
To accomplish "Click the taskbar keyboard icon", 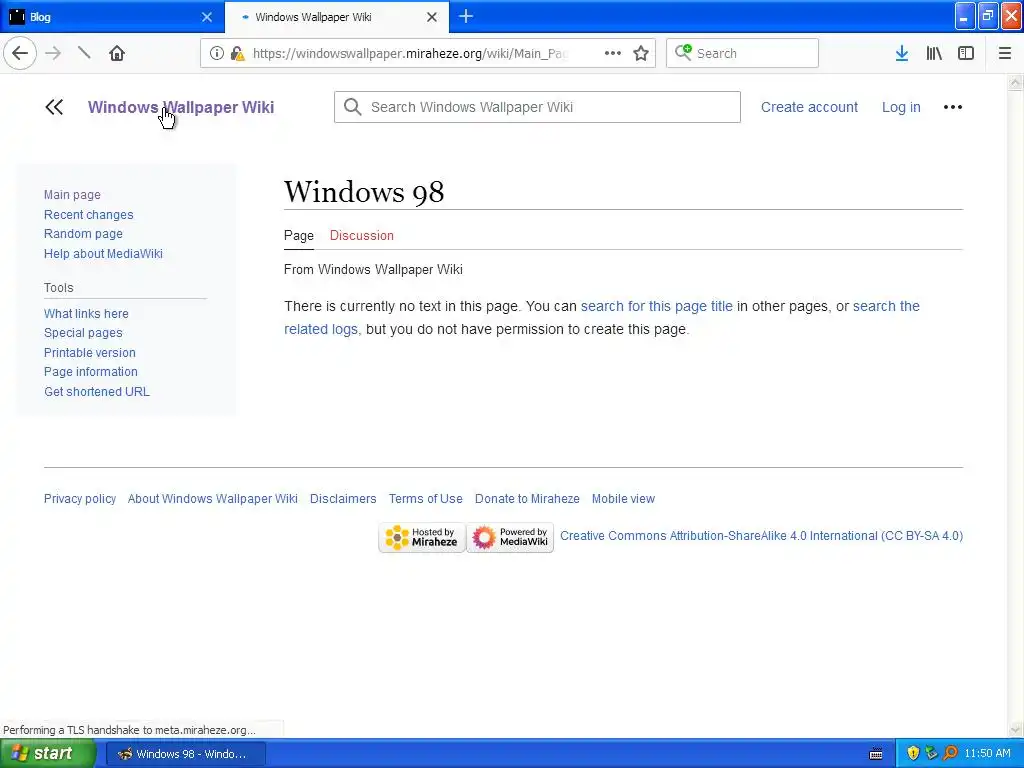I will click(876, 754).
